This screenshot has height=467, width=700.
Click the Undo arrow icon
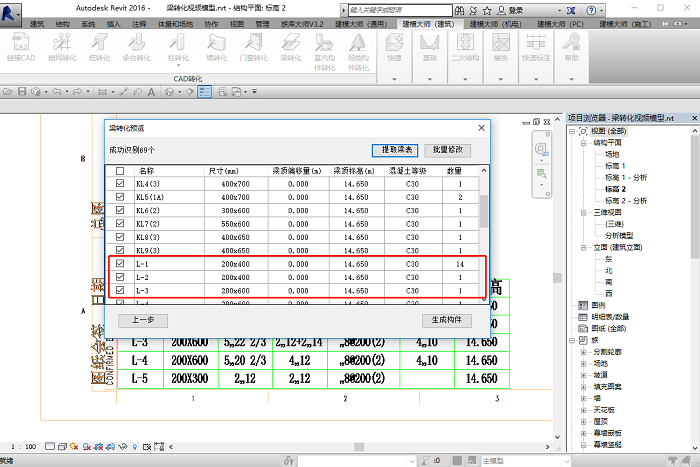[x=56, y=92]
